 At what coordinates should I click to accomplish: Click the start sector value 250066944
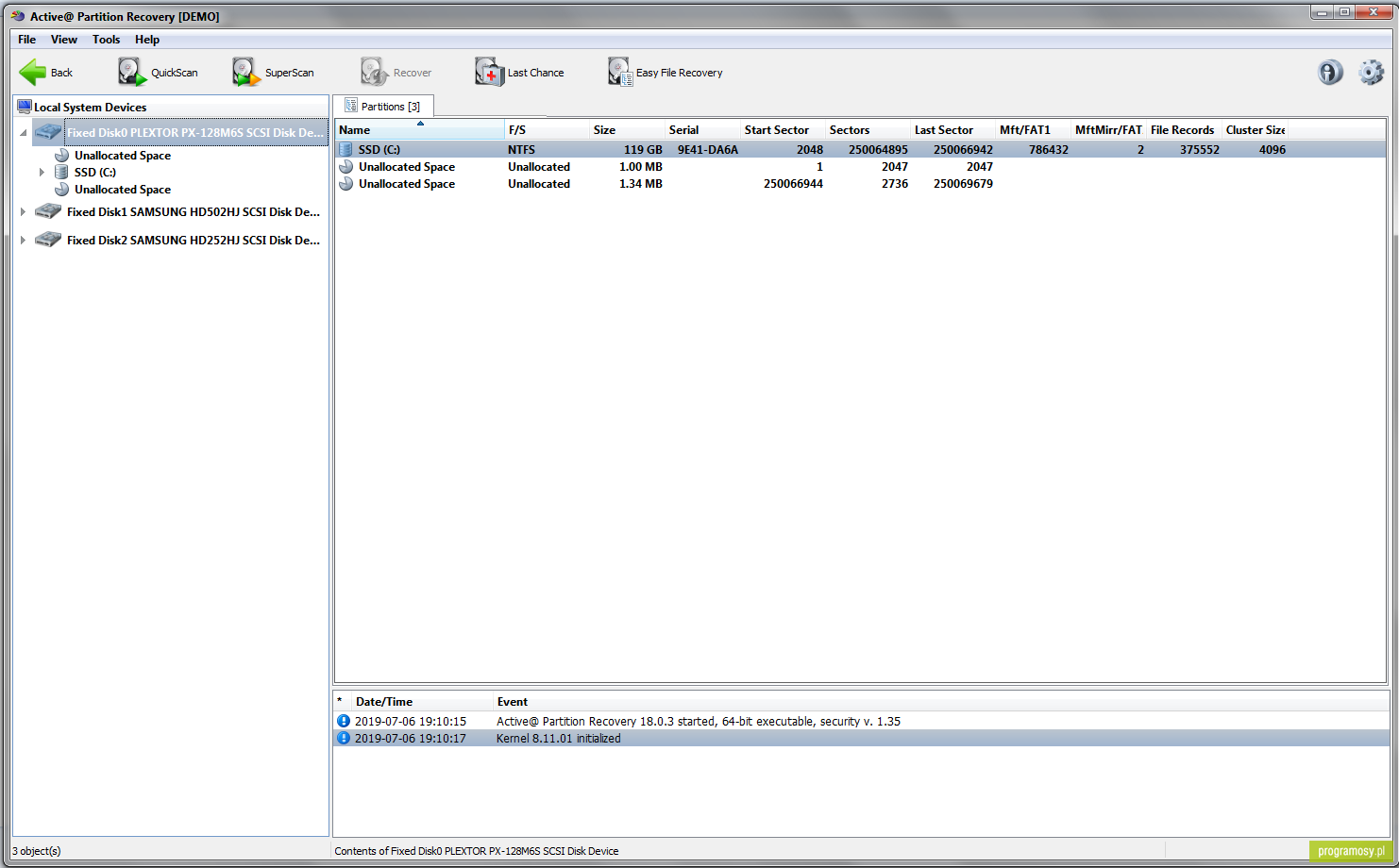click(x=793, y=183)
